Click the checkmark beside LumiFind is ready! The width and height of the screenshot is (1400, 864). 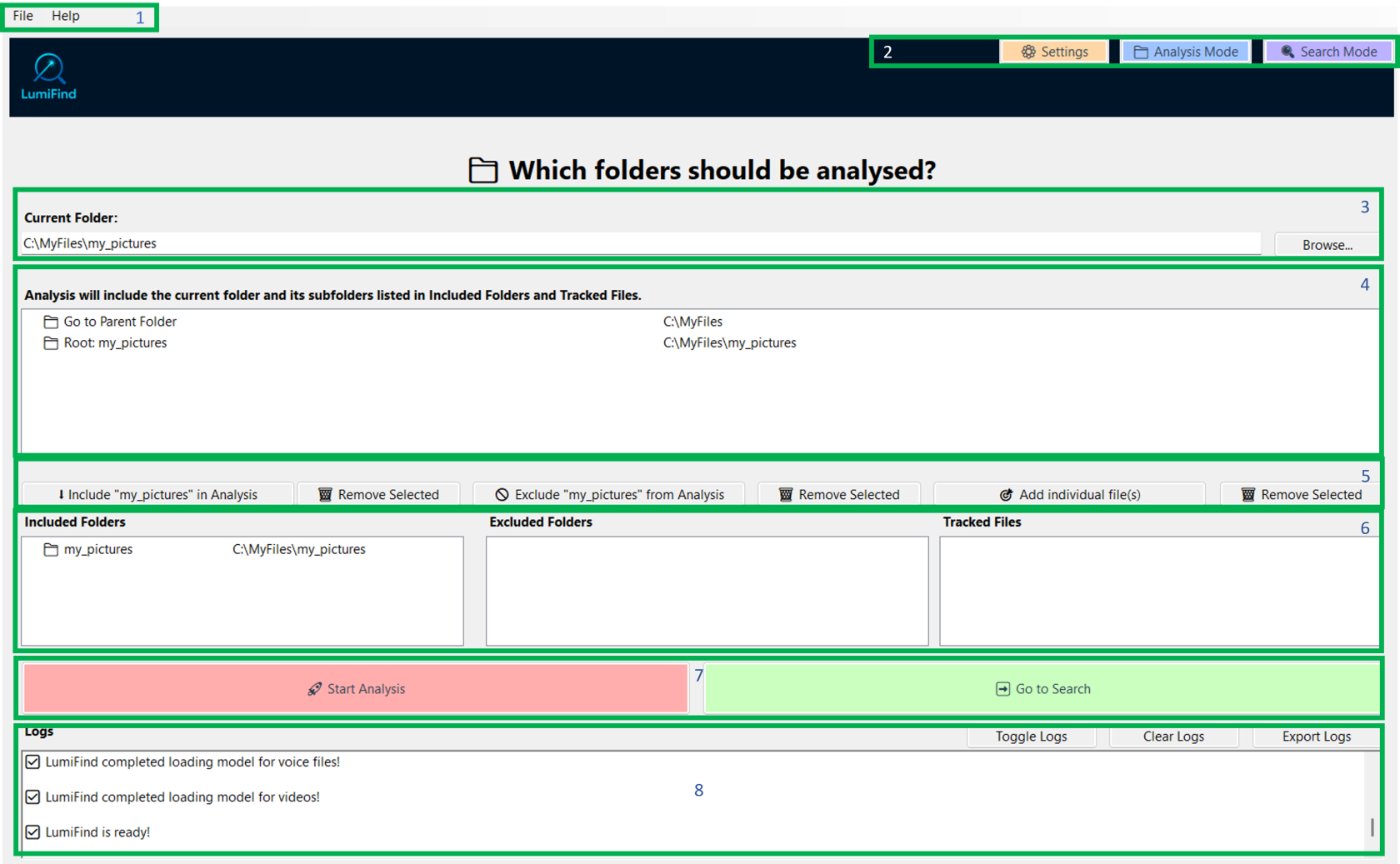[32, 832]
